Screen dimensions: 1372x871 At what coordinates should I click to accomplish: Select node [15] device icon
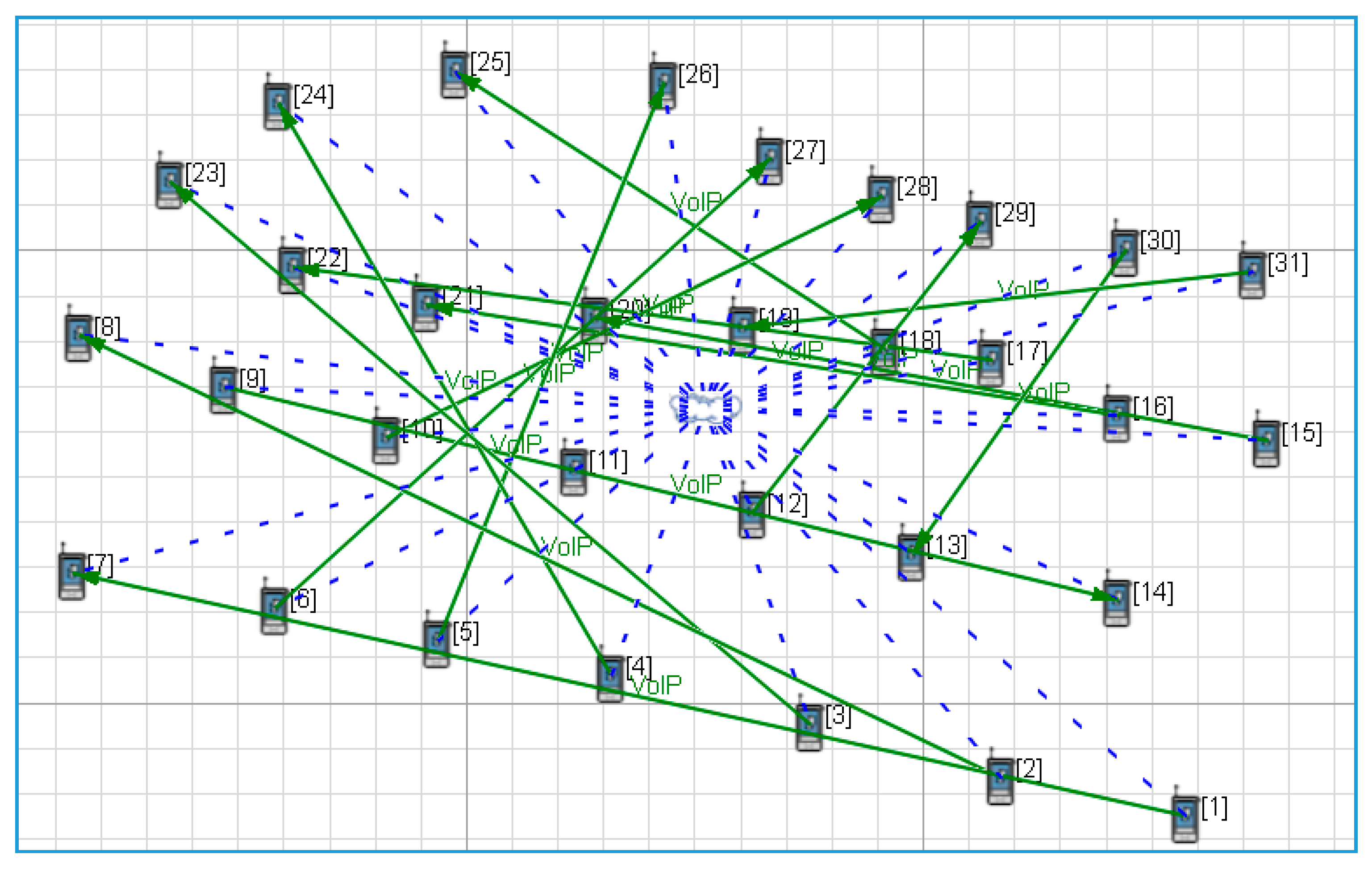(x=1266, y=444)
